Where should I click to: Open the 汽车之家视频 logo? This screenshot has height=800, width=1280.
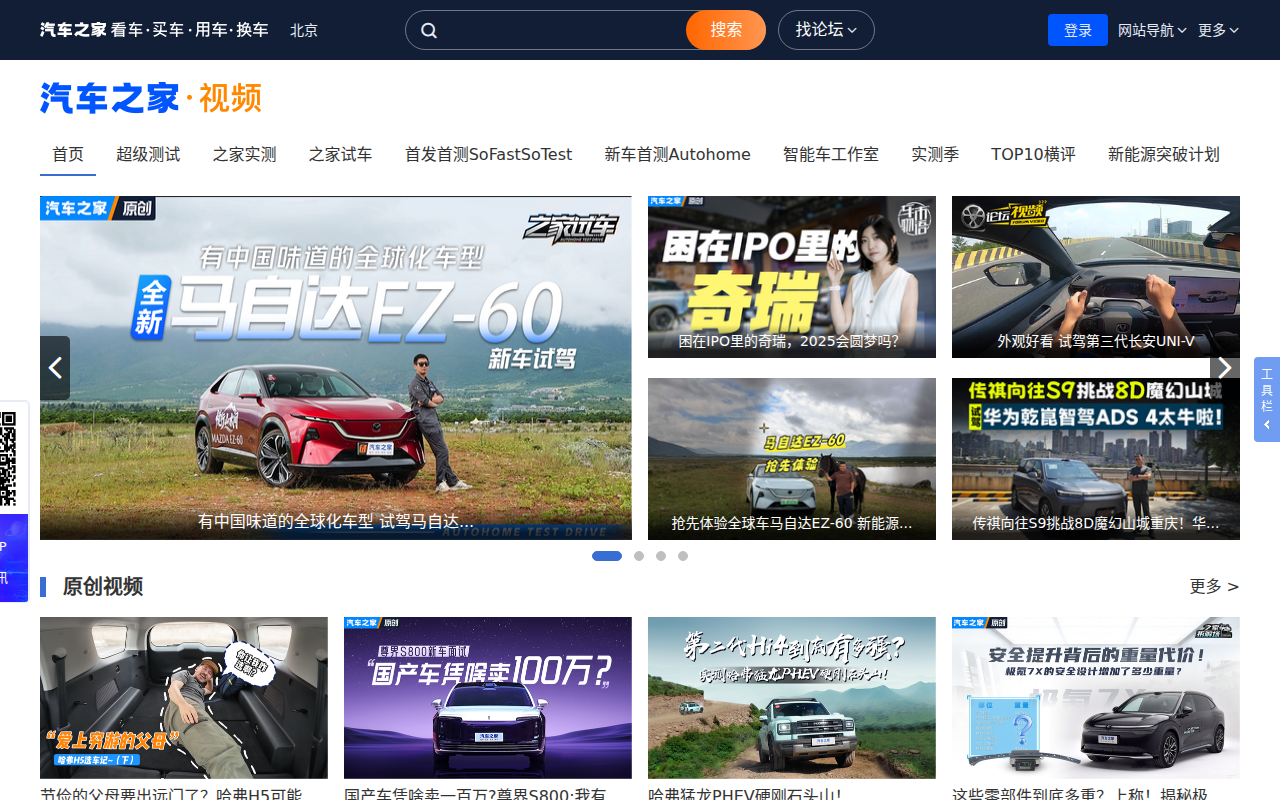coord(151,98)
